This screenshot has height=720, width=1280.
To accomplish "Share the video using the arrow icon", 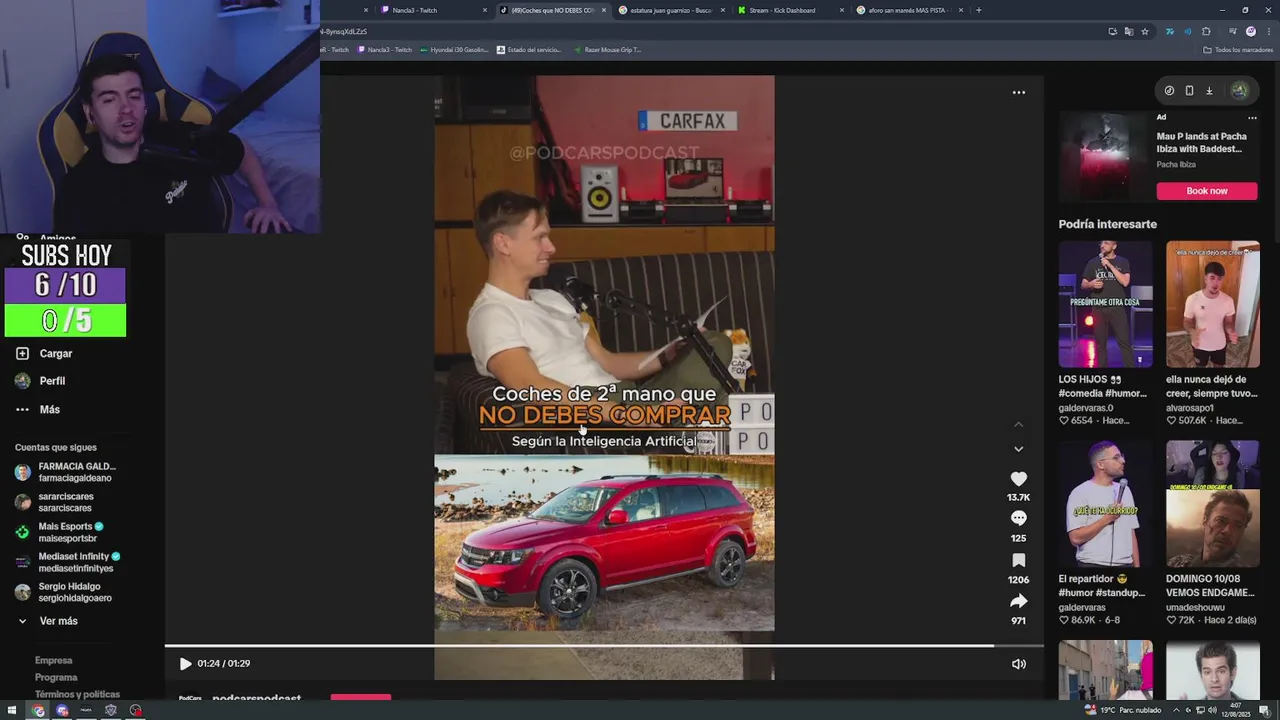I will (1018, 601).
